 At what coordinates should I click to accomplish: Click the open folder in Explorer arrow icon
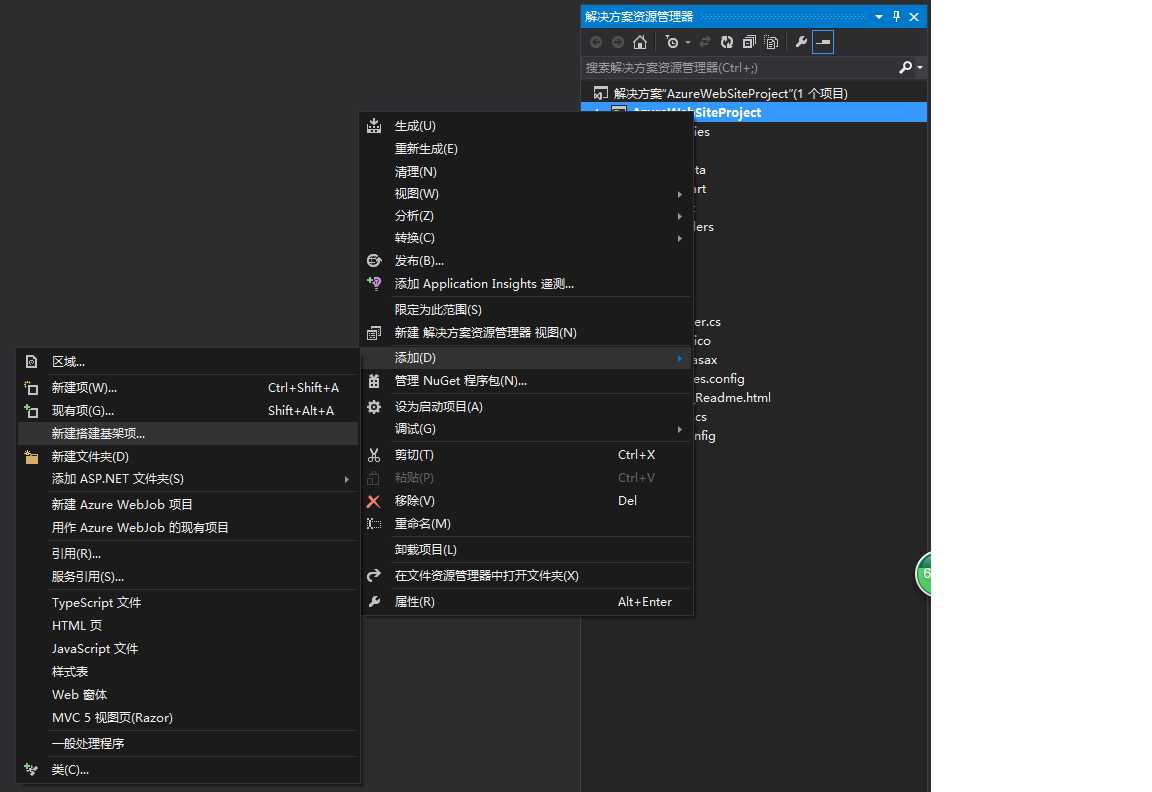click(374, 575)
